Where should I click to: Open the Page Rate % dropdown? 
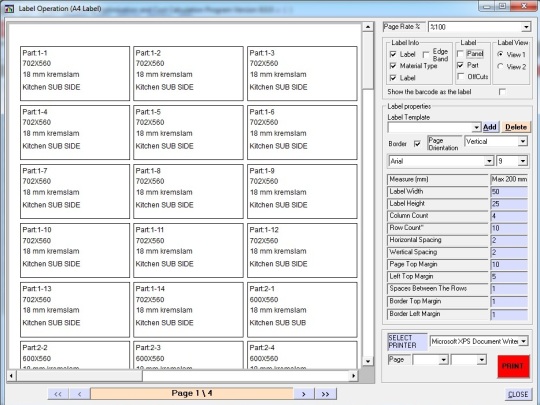tap(526, 27)
